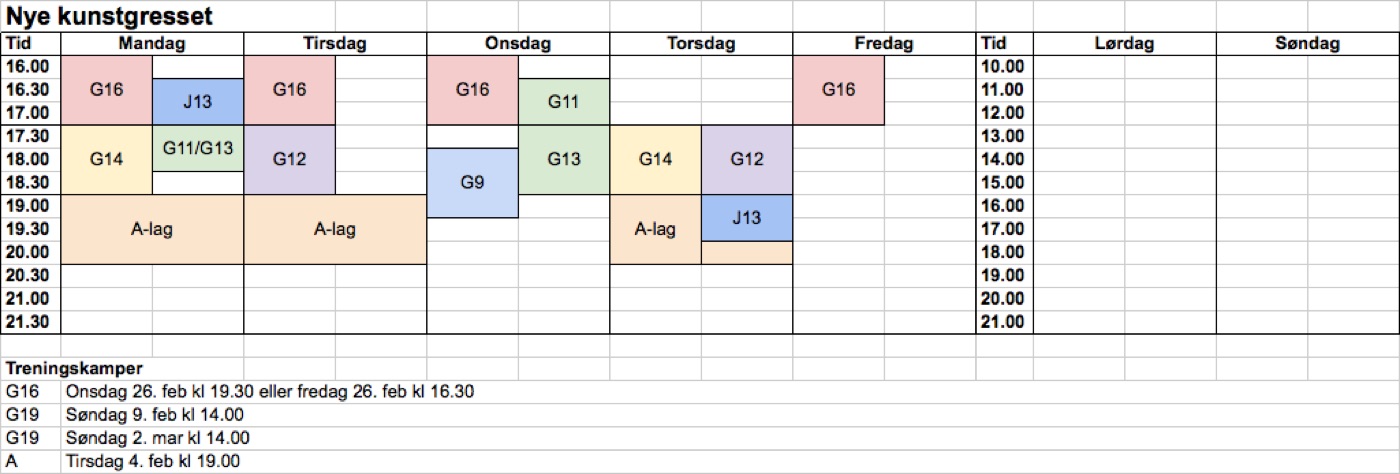Image resolution: width=1400 pixels, height=474 pixels.
Task: Click the green G13 block on Wednesday
Action: click(563, 159)
